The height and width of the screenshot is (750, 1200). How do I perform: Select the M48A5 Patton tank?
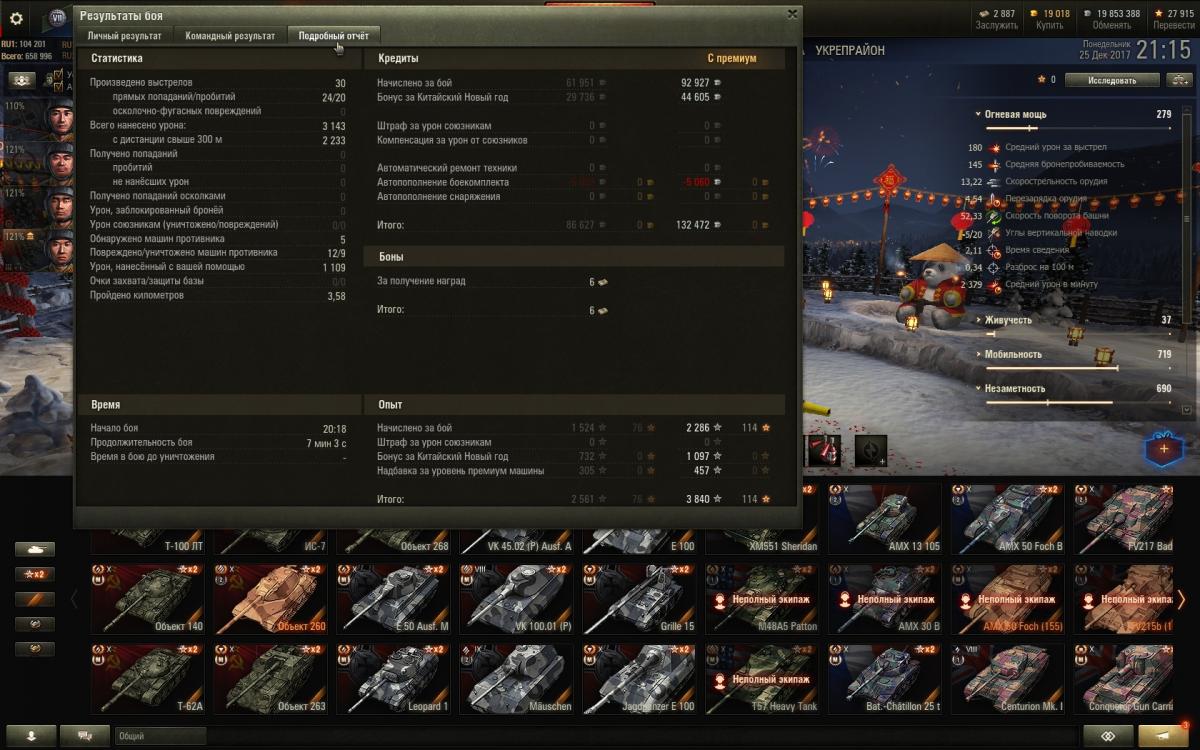coord(763,598)
